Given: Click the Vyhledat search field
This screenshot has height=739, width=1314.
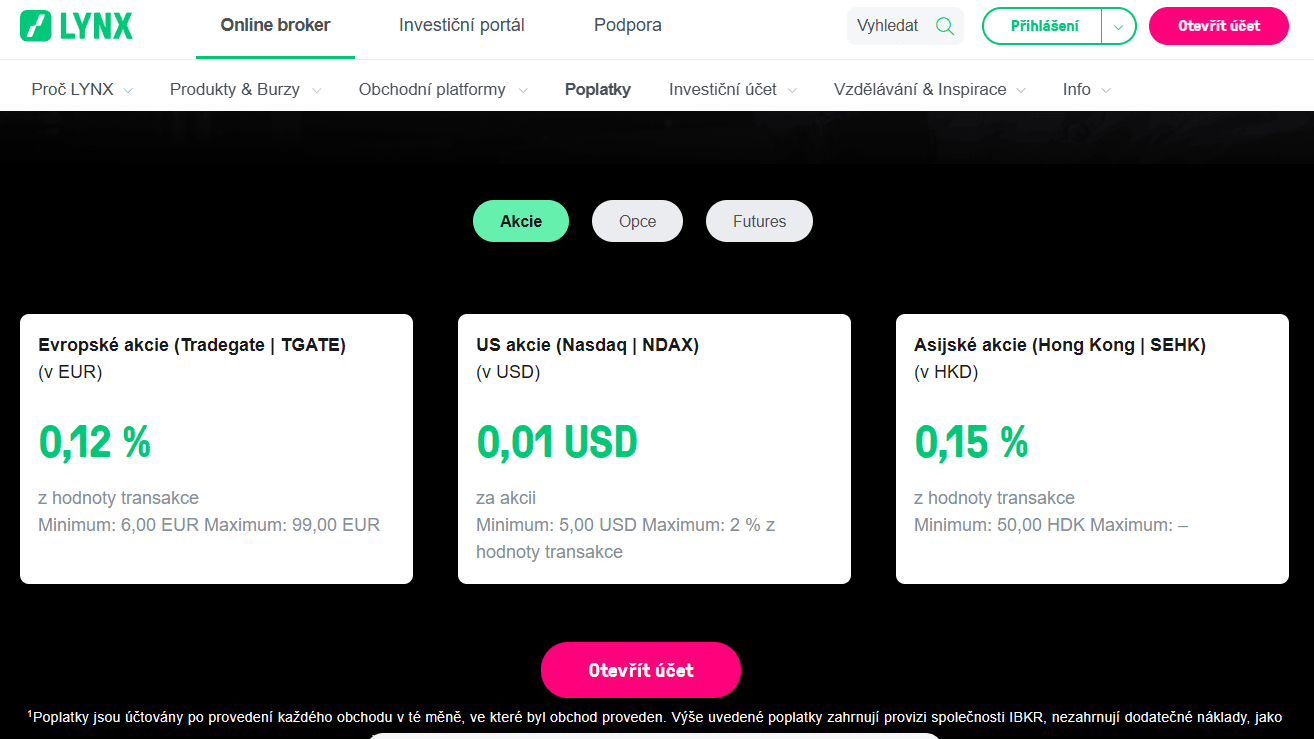Looking at the screenshot, I should coord(889,26).
